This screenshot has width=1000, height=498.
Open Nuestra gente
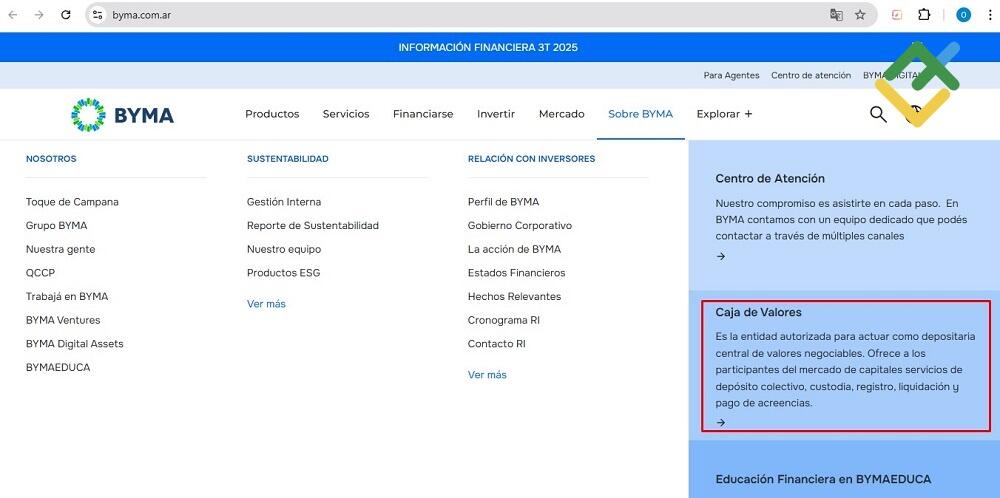tap(61, 249)
